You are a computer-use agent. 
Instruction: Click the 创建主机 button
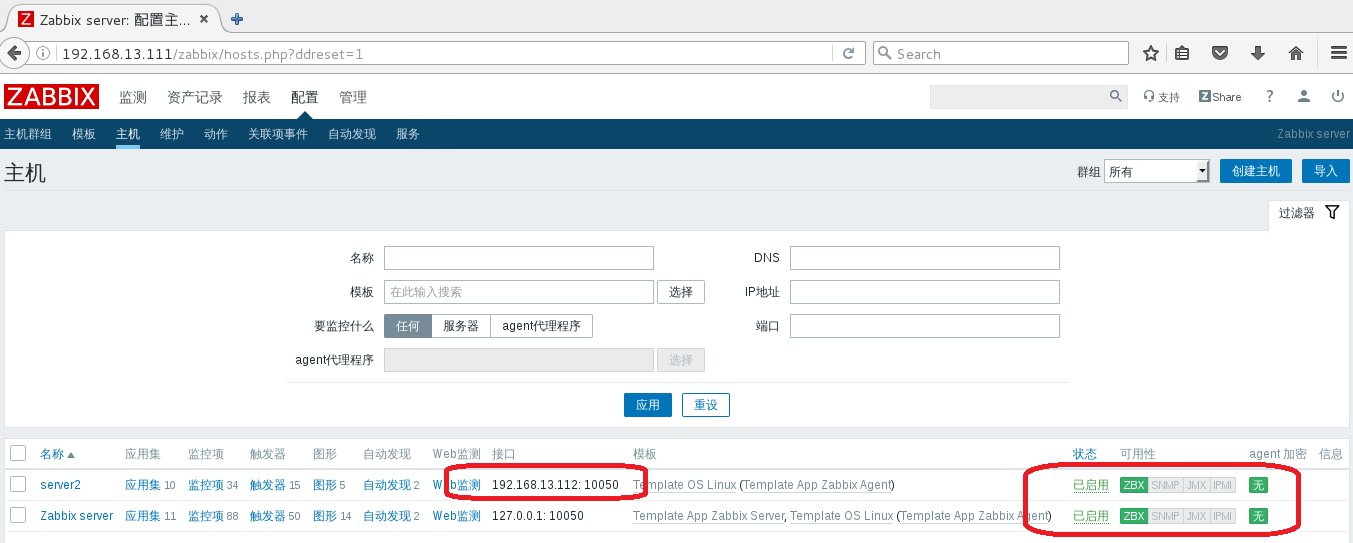[1256, 171]
